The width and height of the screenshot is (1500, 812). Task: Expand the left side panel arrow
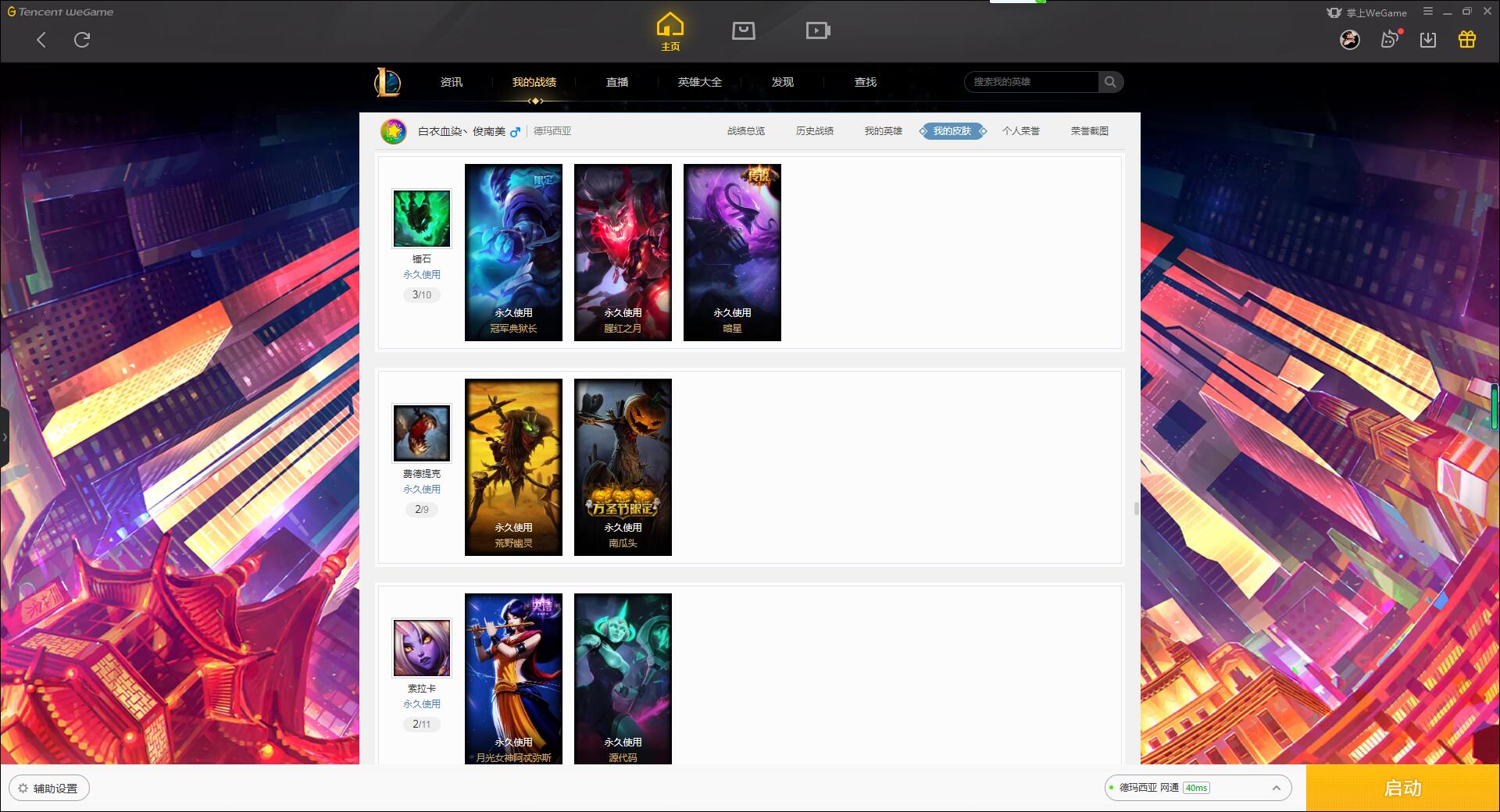coord(5,437)
